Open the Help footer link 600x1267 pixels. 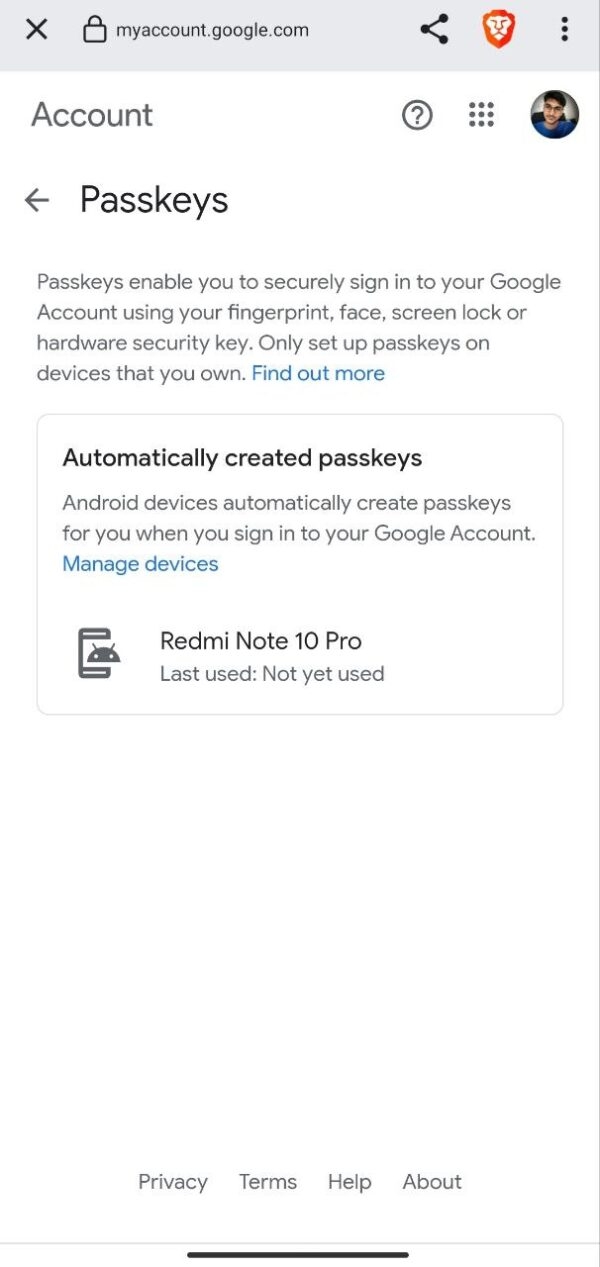[349, 1182]
